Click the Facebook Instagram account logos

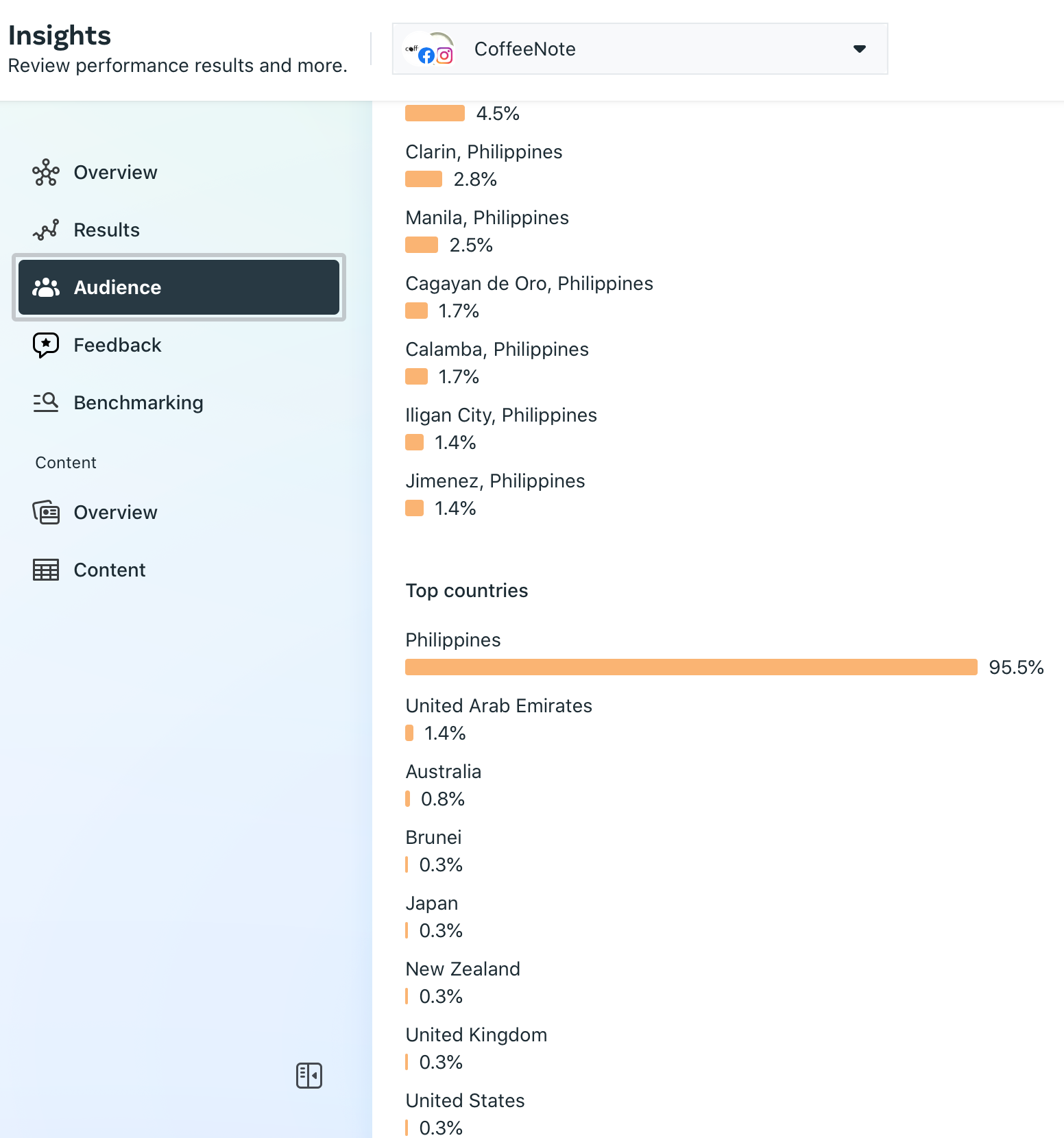429,49
